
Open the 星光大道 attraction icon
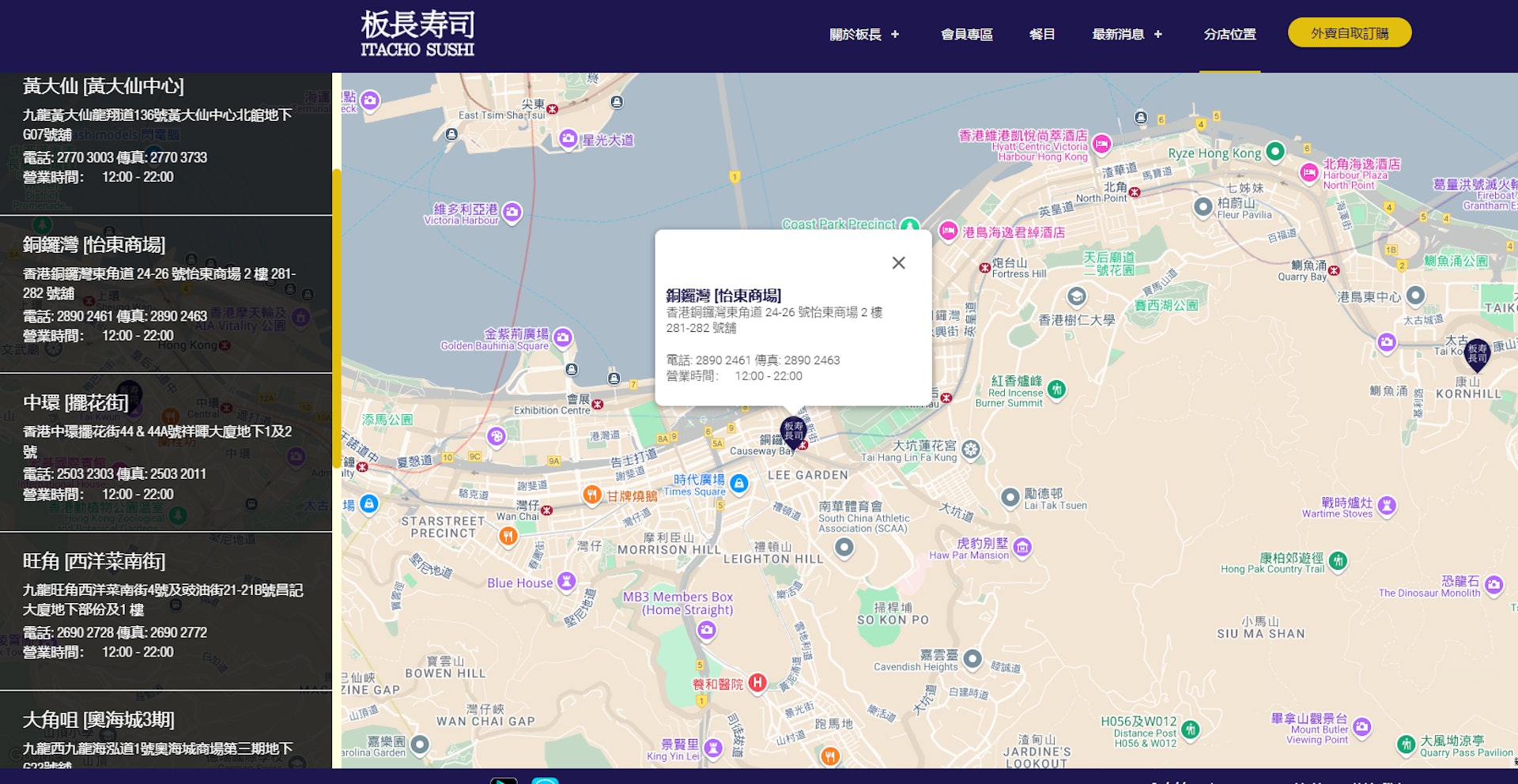point(568,138)
